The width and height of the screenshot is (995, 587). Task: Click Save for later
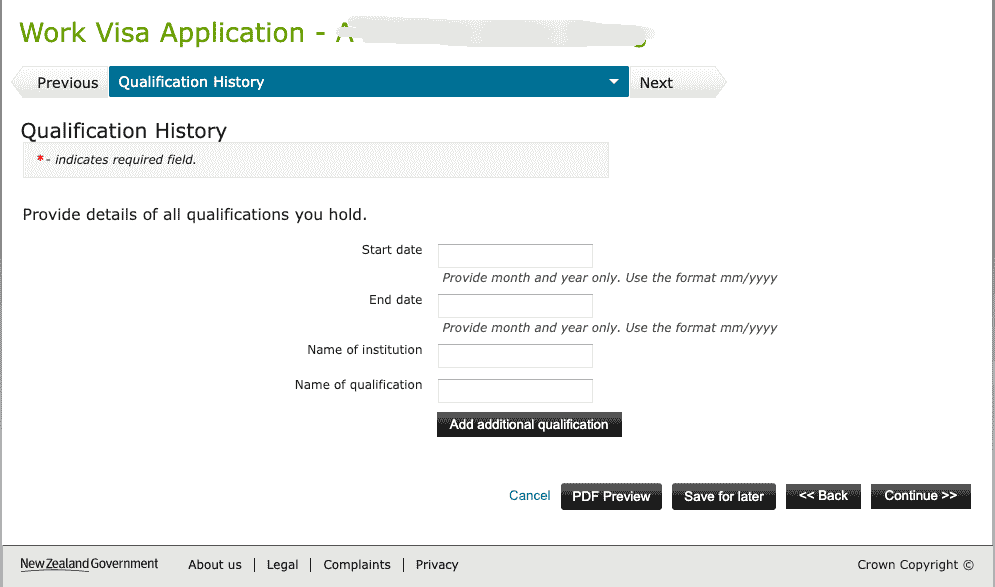pos(724,496)
